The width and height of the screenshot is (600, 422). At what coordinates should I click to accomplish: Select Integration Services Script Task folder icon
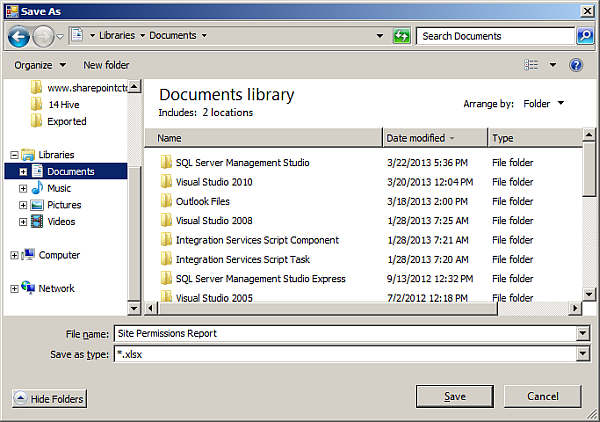pyautogui.click(x=166, y=259)
